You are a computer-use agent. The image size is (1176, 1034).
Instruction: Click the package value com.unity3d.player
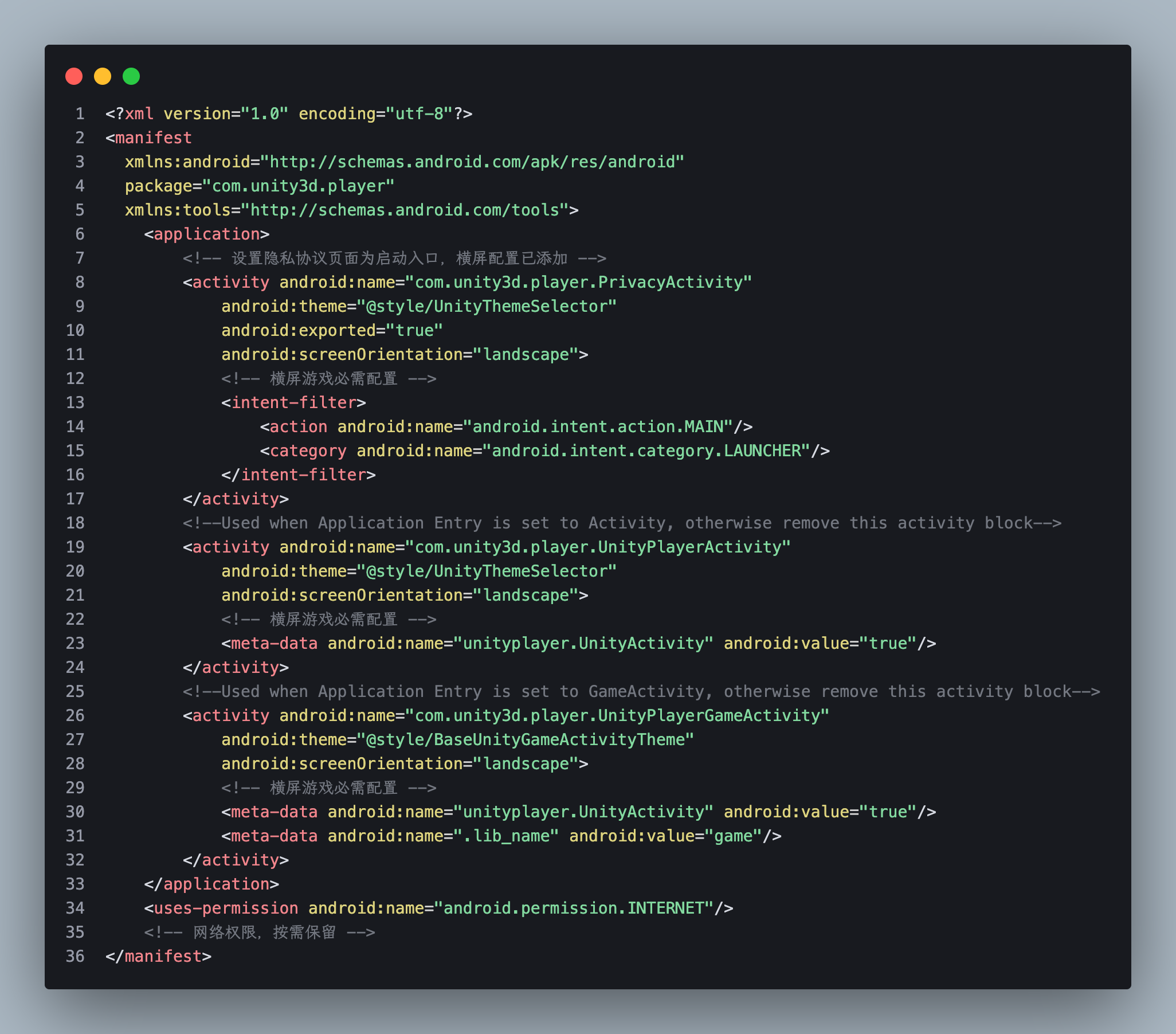[x=298, y=186]
